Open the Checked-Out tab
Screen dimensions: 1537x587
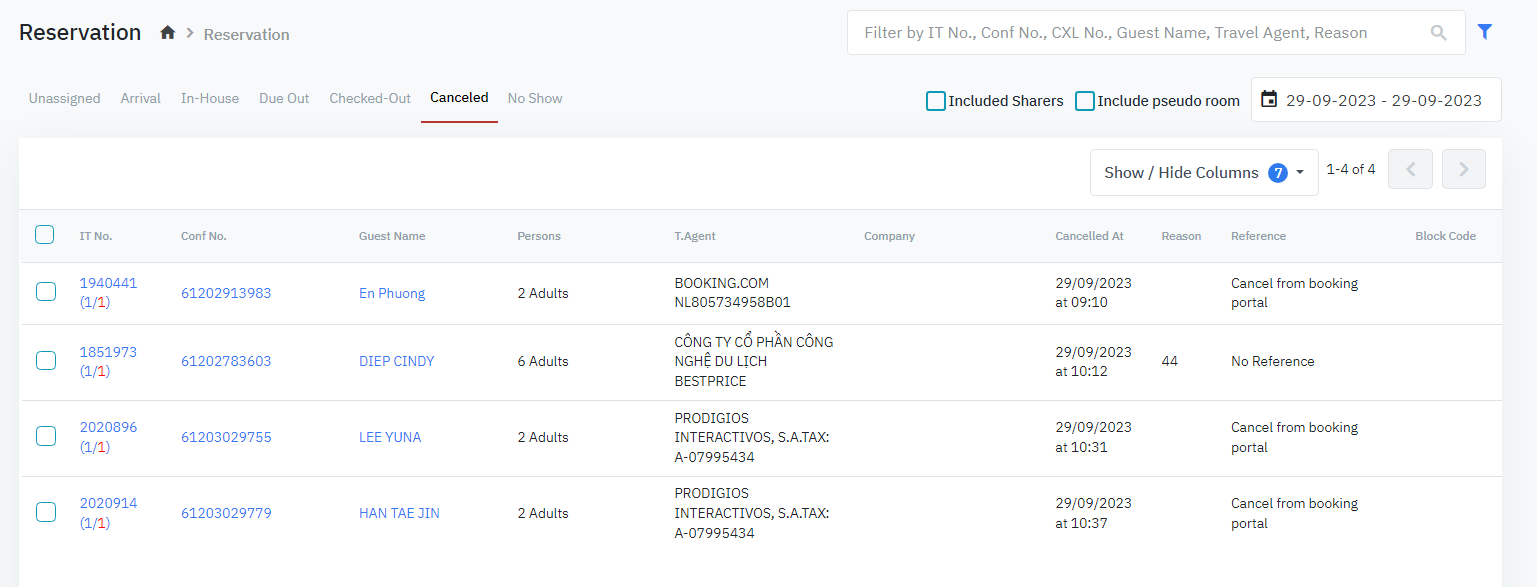[370, 98]
